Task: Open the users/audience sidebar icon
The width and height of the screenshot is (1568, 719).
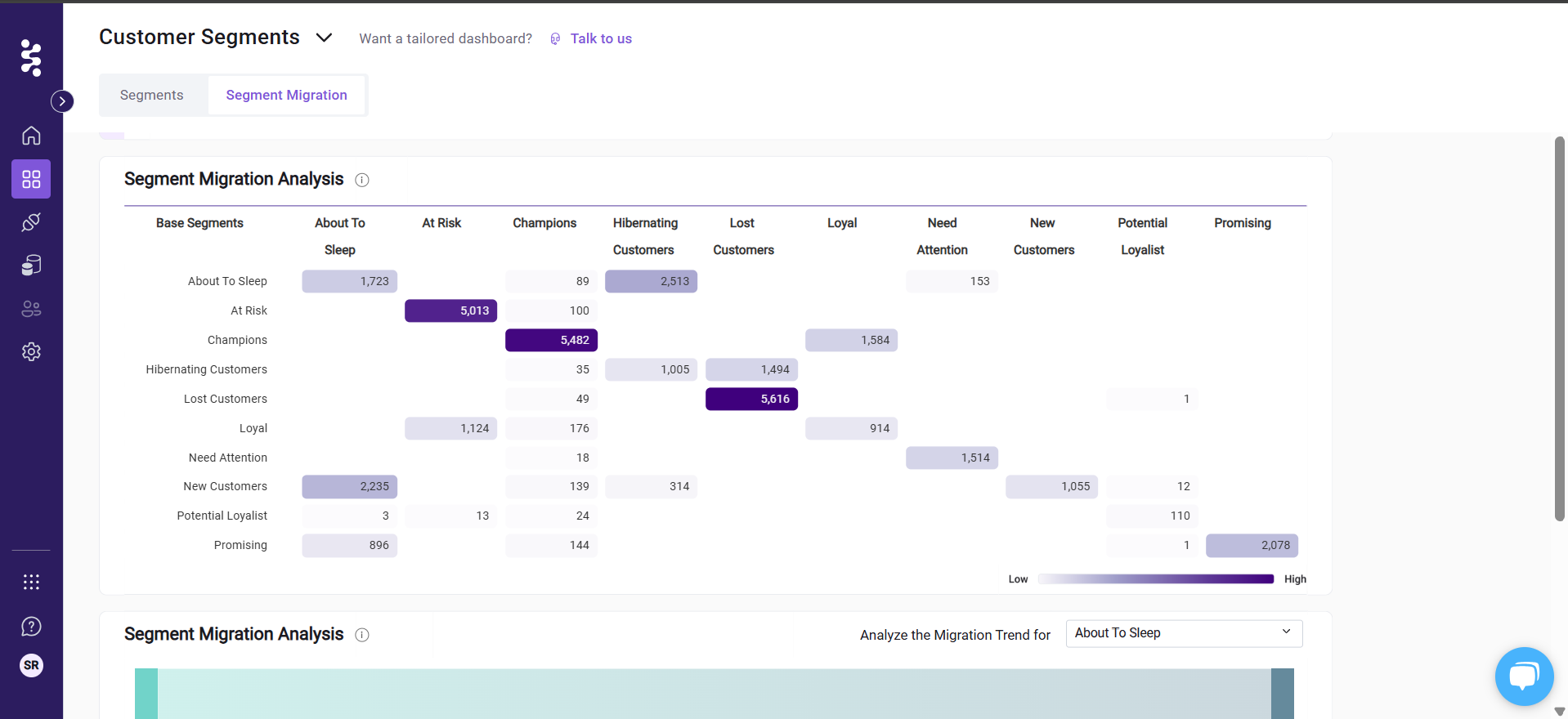Action: tap(31, 309)
